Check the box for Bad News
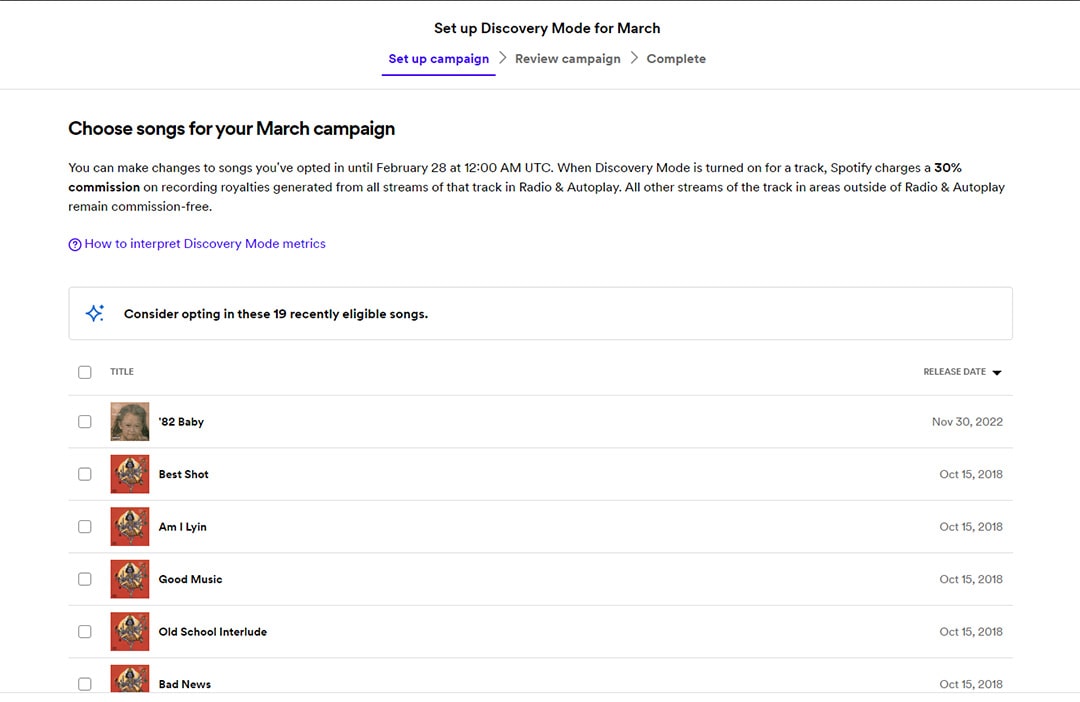Image resolution: width=1080 pixels, height=702 pixels. [x=85, y=684]
